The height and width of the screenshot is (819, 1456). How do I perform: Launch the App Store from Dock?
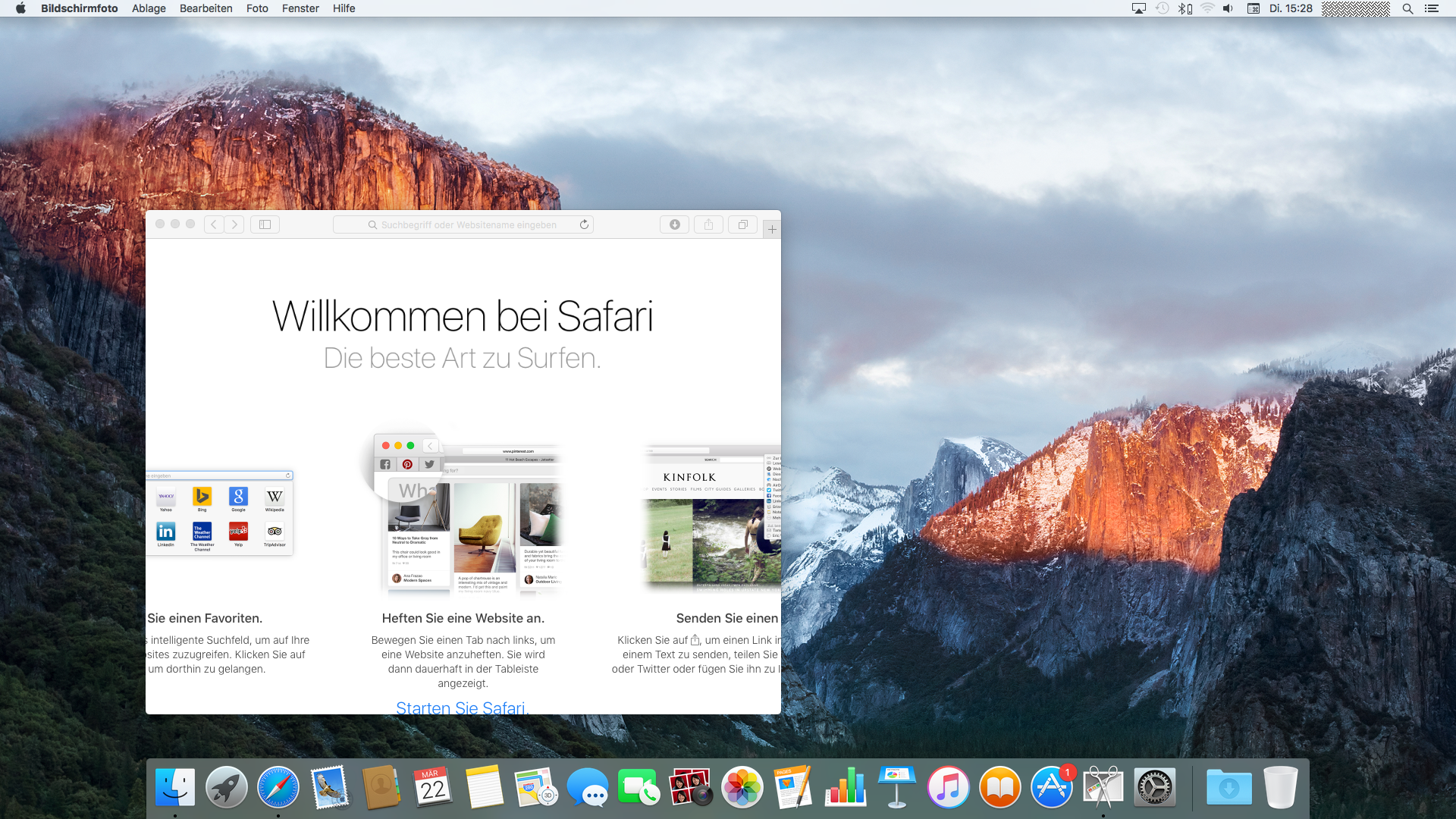point(1051,787)
